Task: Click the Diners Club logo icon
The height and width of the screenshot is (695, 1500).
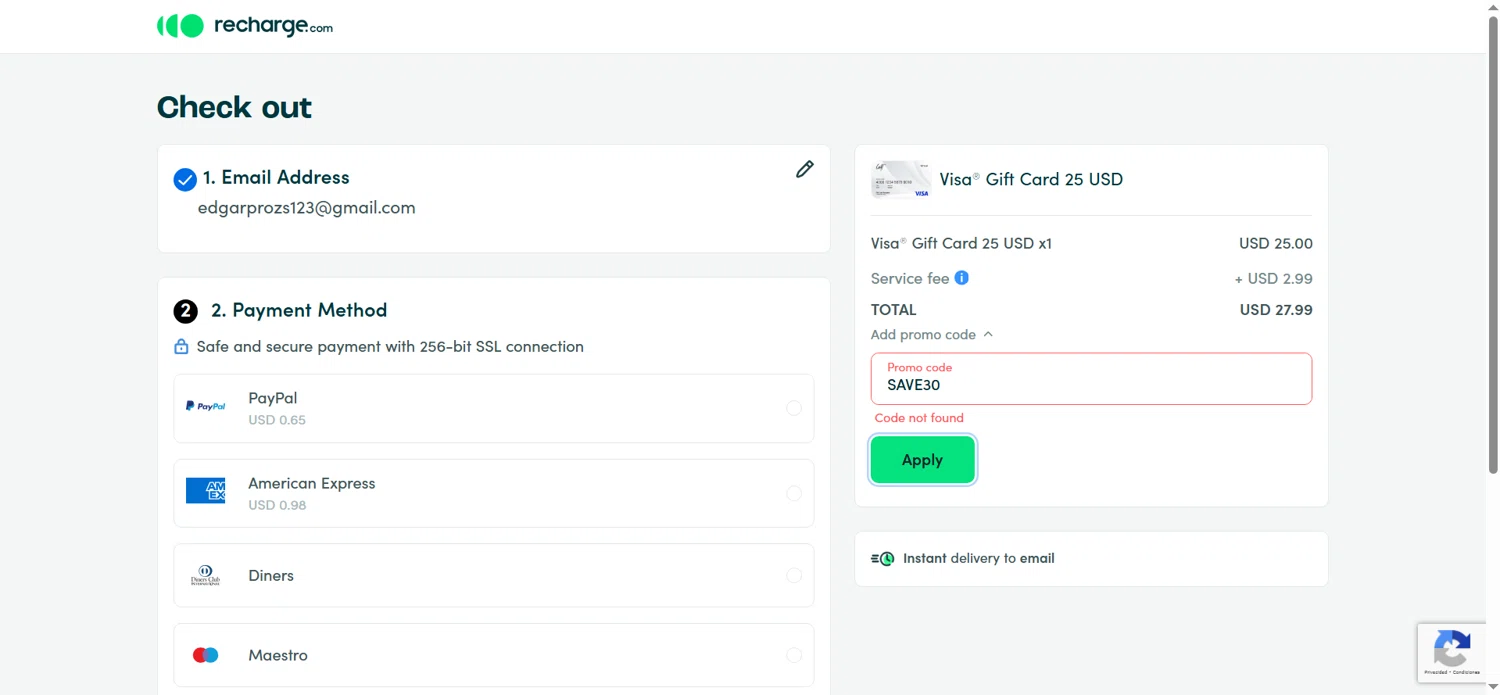Action: (205, 576)
